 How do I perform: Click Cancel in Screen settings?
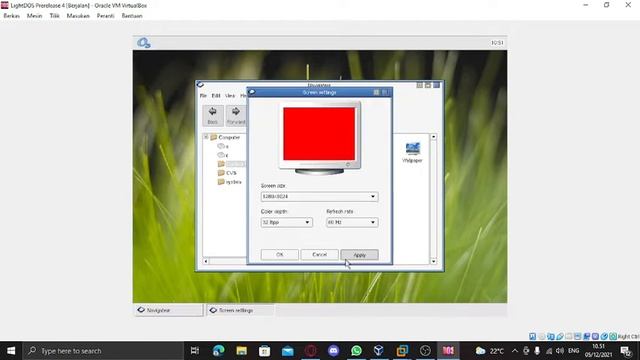pos(320,255)
